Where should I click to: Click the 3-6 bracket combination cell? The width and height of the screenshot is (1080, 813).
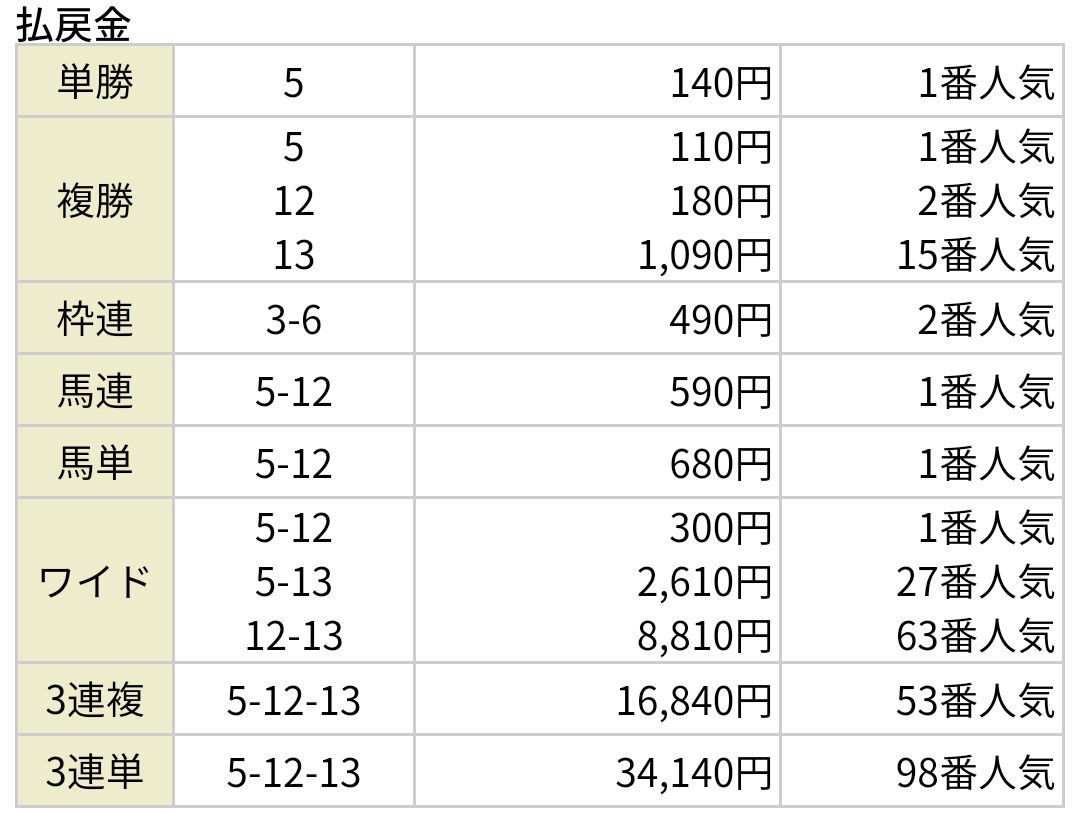[x=294, y=319]
